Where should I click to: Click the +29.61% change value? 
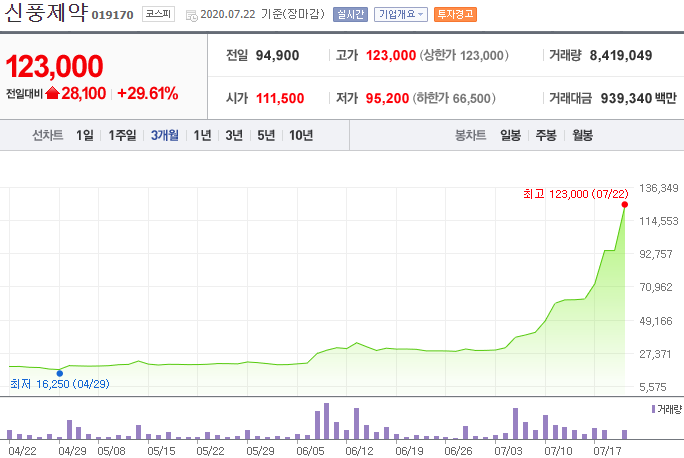click(x=147, y=93)
